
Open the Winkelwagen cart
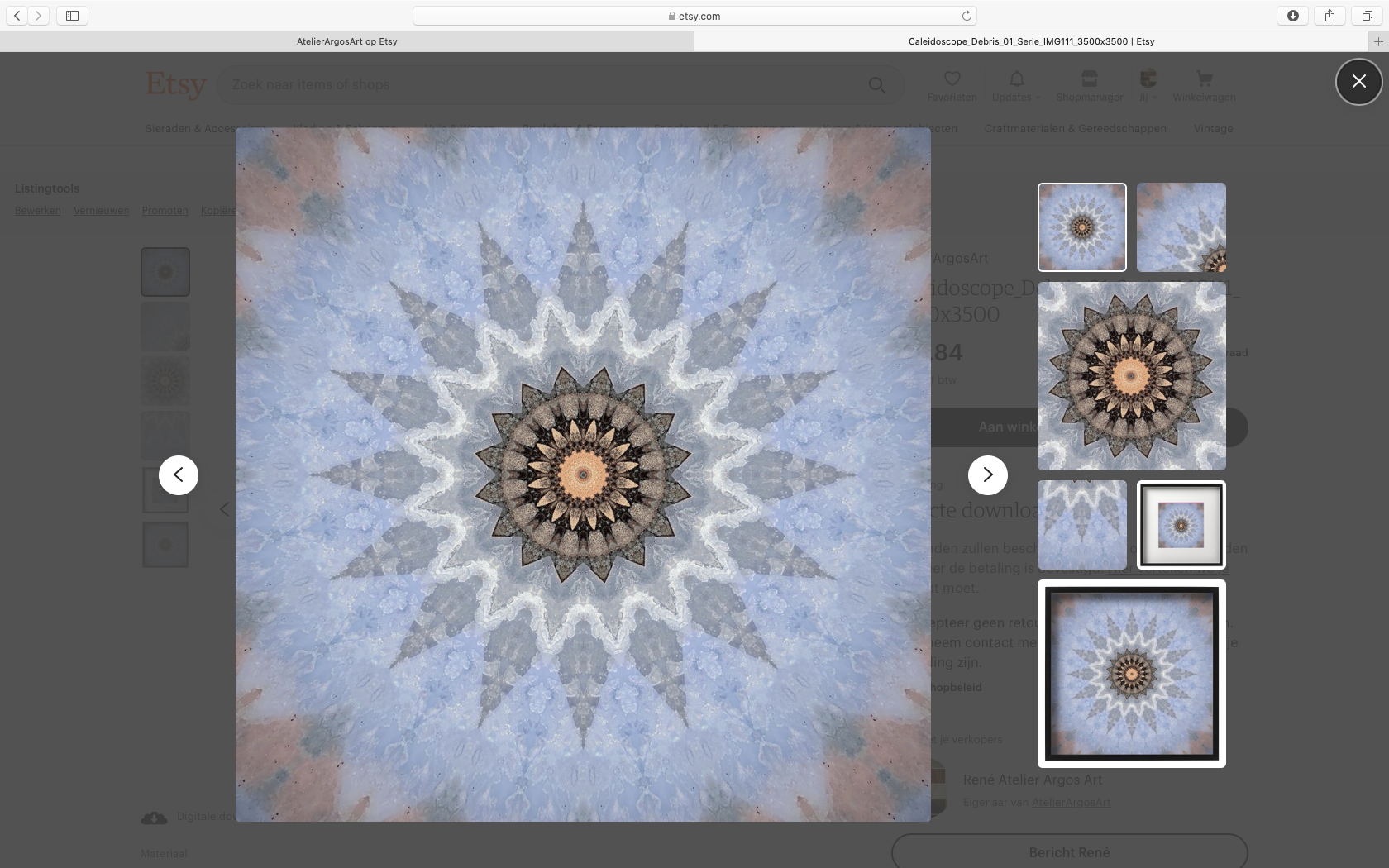[1204, 86]
